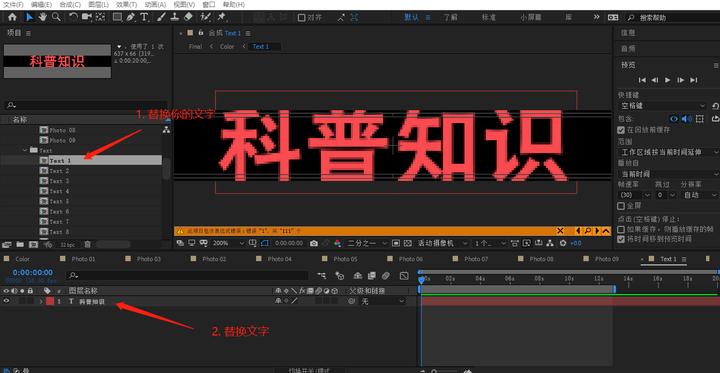Click the frame blending icon in timeline
This screenshot has width=720, height=373.
pyautogui.click(x=371, y=276)
